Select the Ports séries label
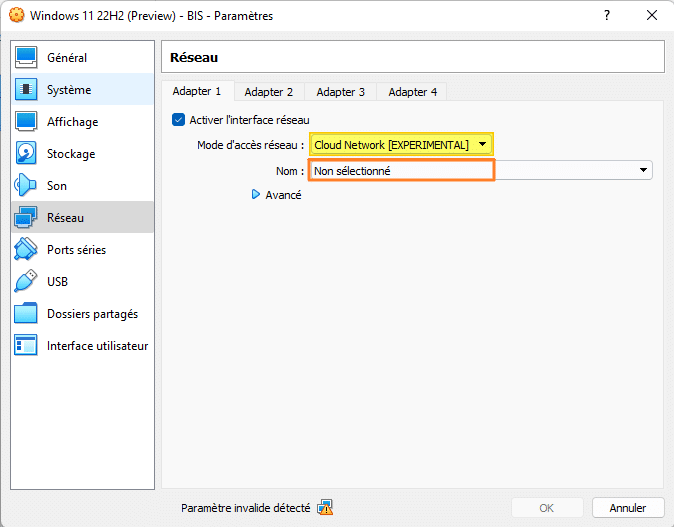Image resolution: width=674 pixels, height=527 pixels. tap(77, 250)
